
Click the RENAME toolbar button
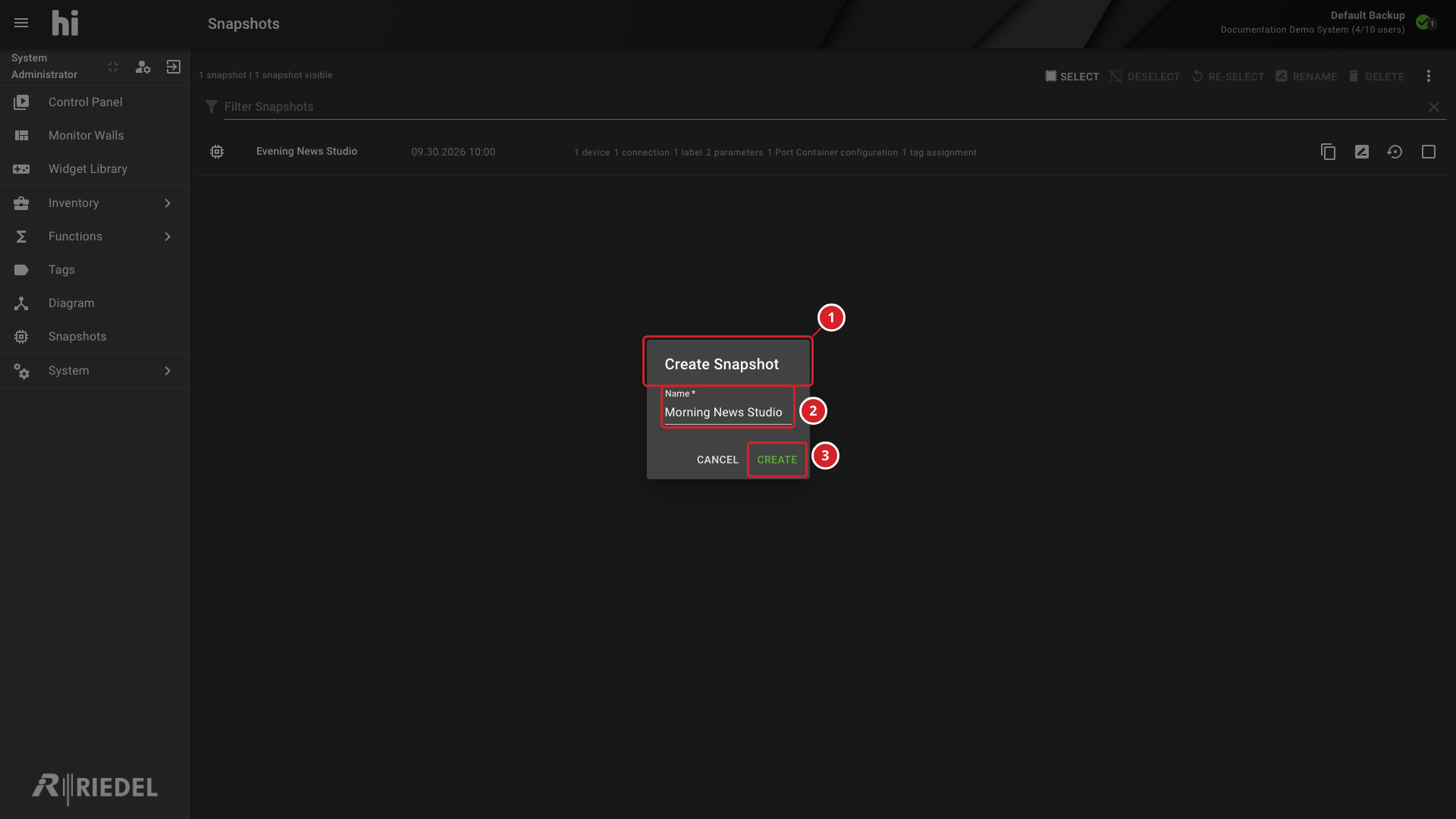click(x=1306, y=77)
